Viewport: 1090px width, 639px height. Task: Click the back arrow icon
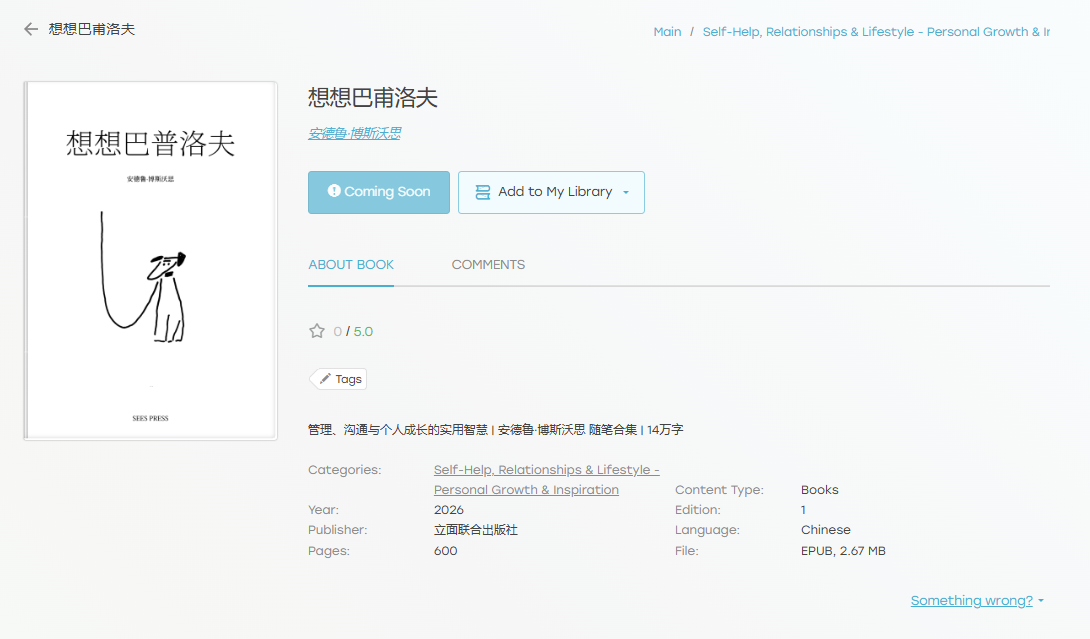tap(31, 30)
